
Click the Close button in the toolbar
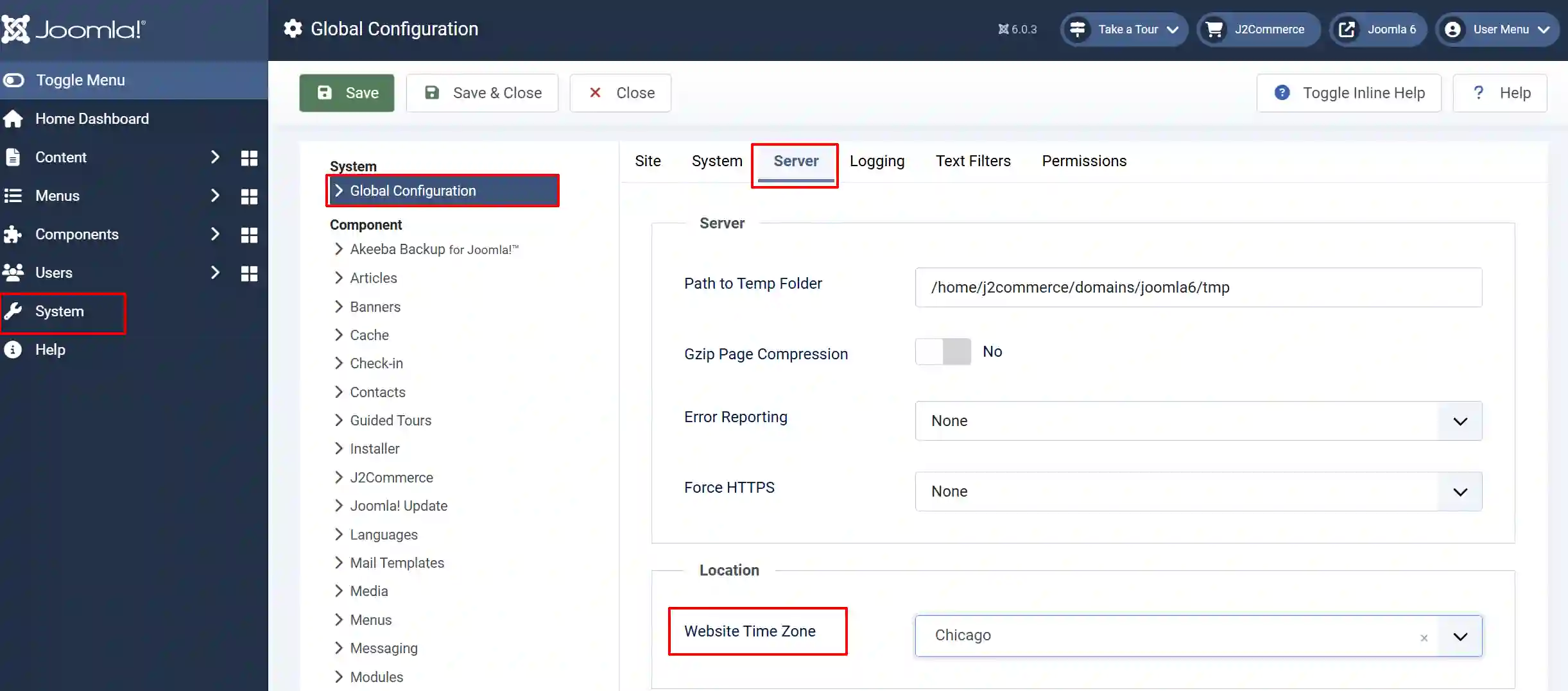(621, 93)
